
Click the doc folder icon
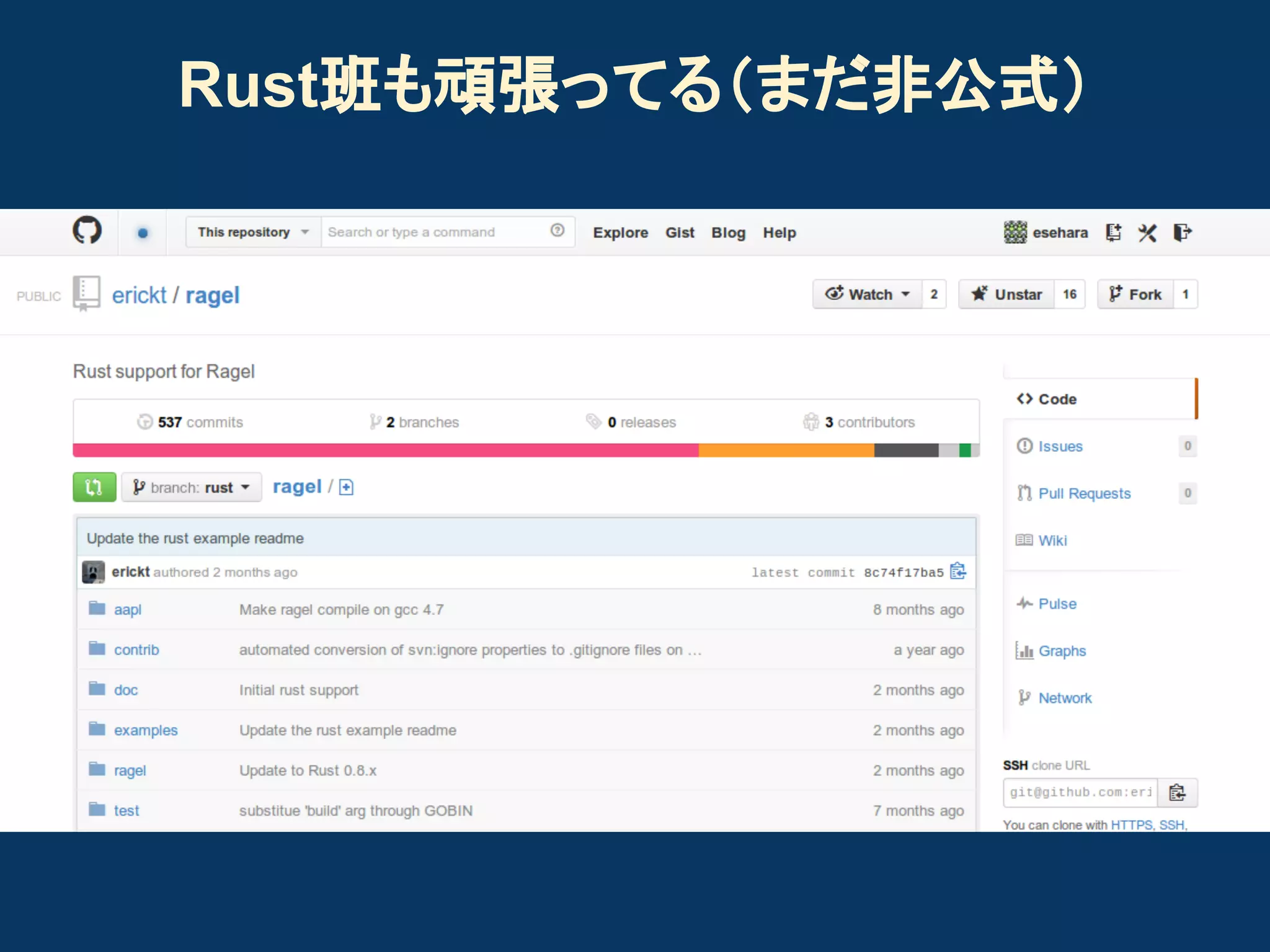click(x=97, y=689)
